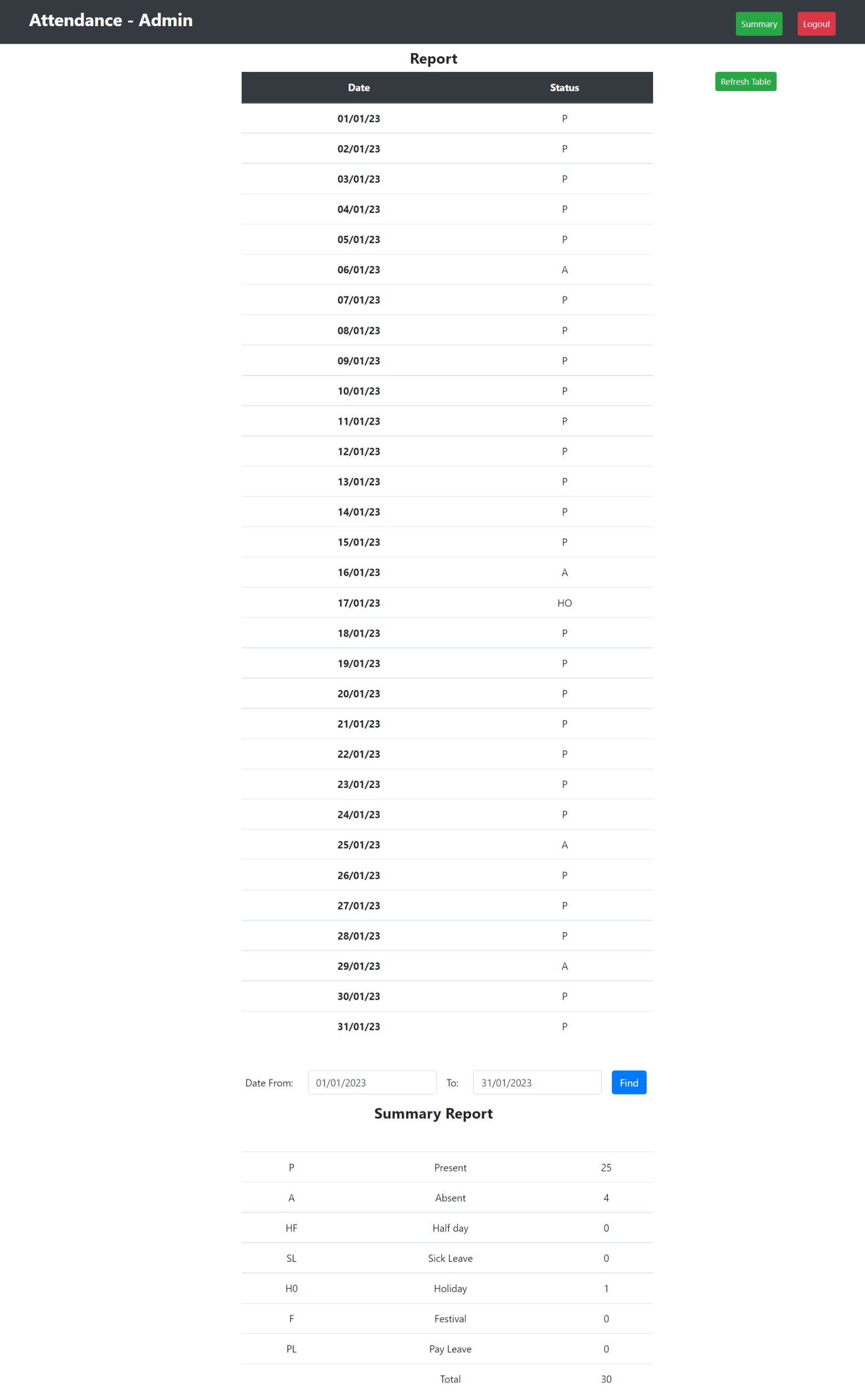865x1400 pixels.
Task: Select the Absent row in Summary Report
Action: (450, 1198)
